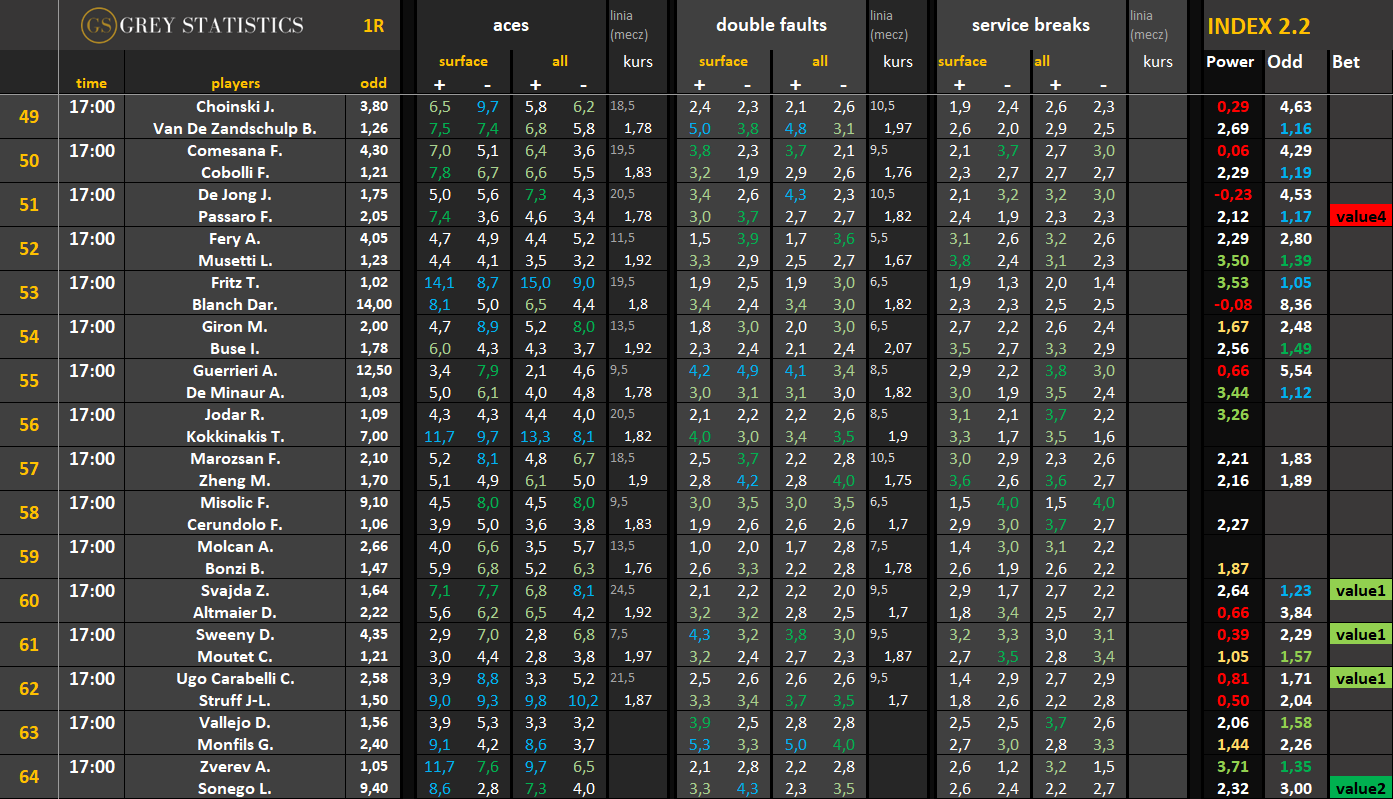Viewport: 1393px width, 799px height.
Task: Select the Musetti L. cell
Action: pos(235,260)
